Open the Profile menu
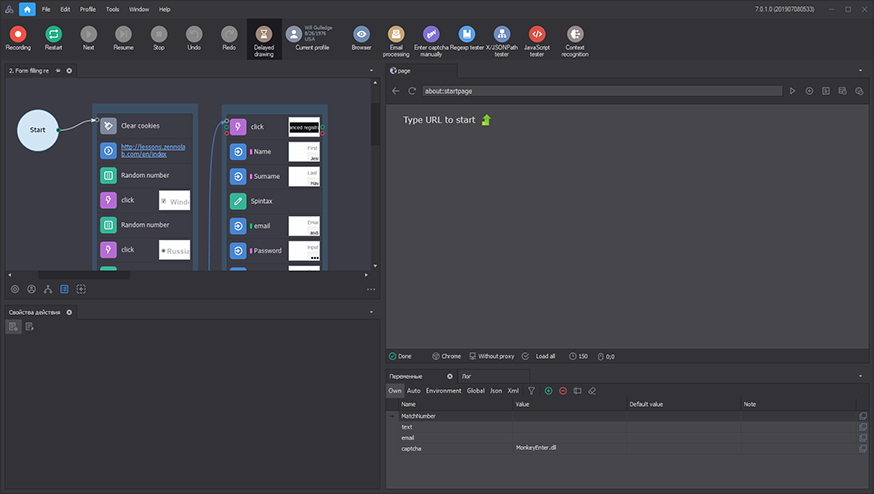Screen dimensions: 874x494 [88, 9]
